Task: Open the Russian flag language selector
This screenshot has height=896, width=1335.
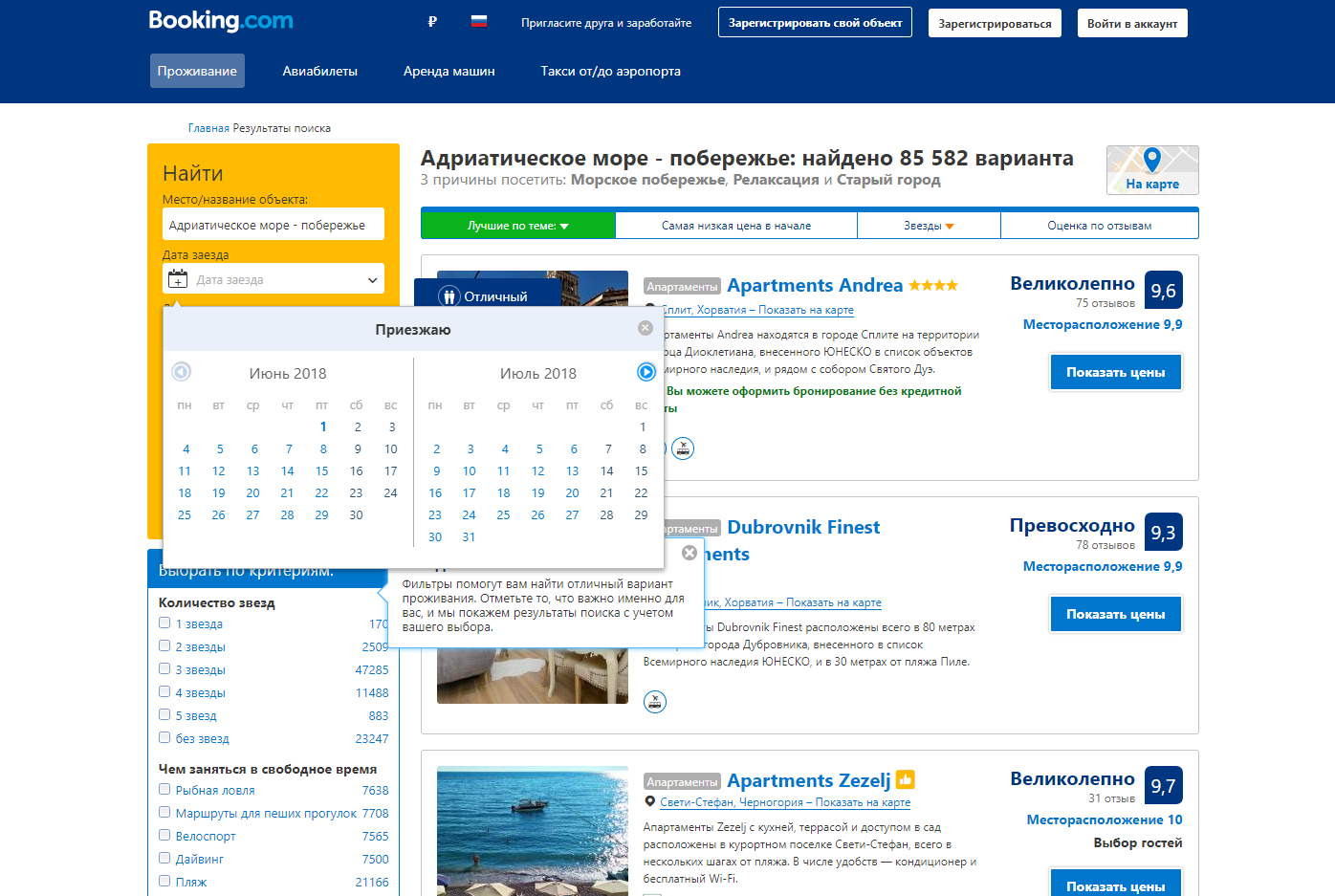Action: pos(479,21)
